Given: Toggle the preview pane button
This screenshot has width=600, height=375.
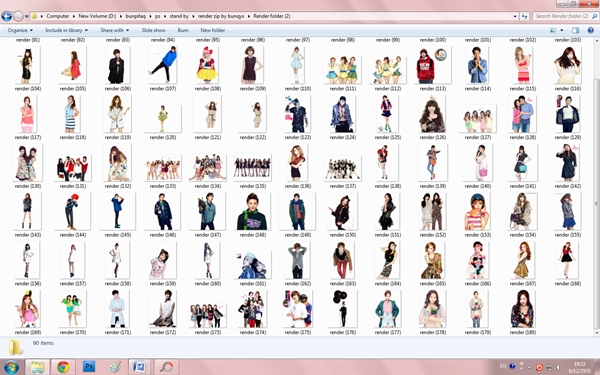Looking at the screenshot, I should pos(576,30).
